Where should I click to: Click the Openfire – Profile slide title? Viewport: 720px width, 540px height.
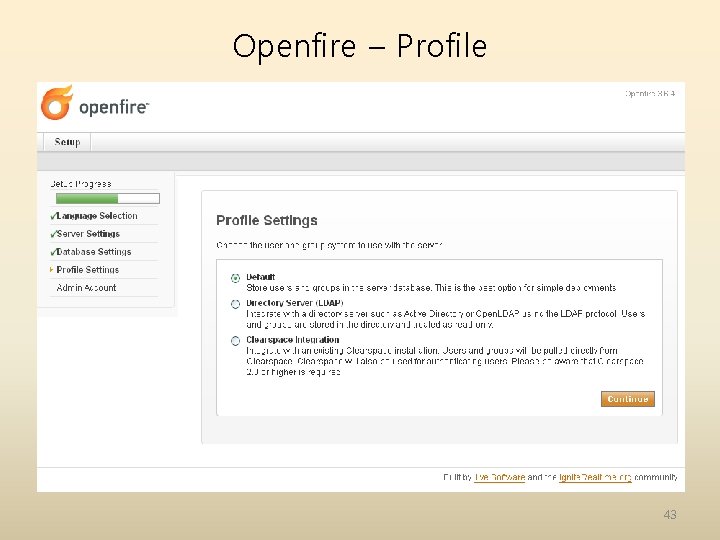tap(360, 46)
